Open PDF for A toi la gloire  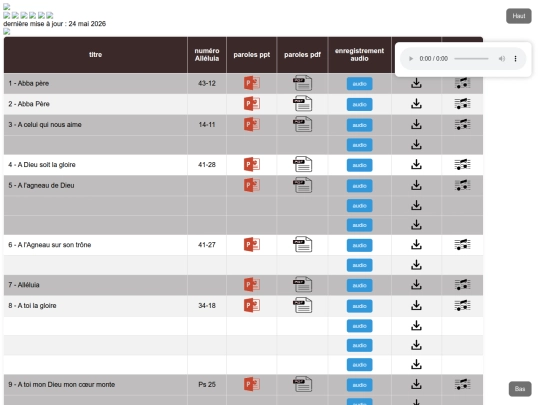[x=302, y=305]
